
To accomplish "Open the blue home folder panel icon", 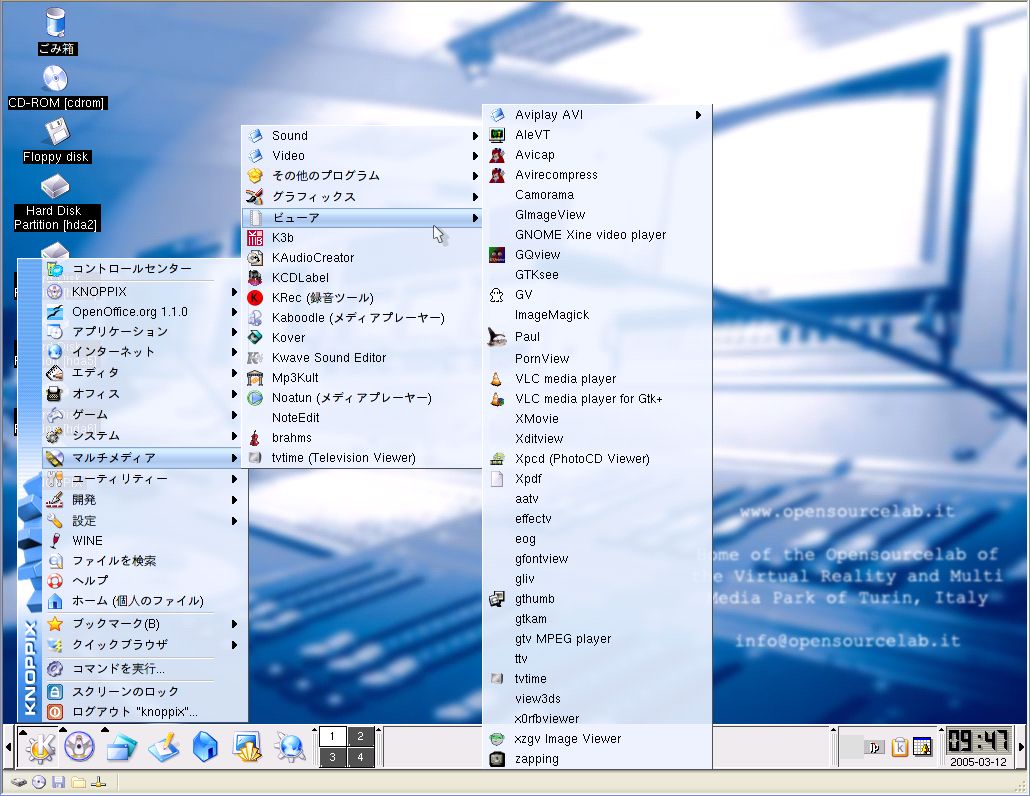I will [205, 747].
